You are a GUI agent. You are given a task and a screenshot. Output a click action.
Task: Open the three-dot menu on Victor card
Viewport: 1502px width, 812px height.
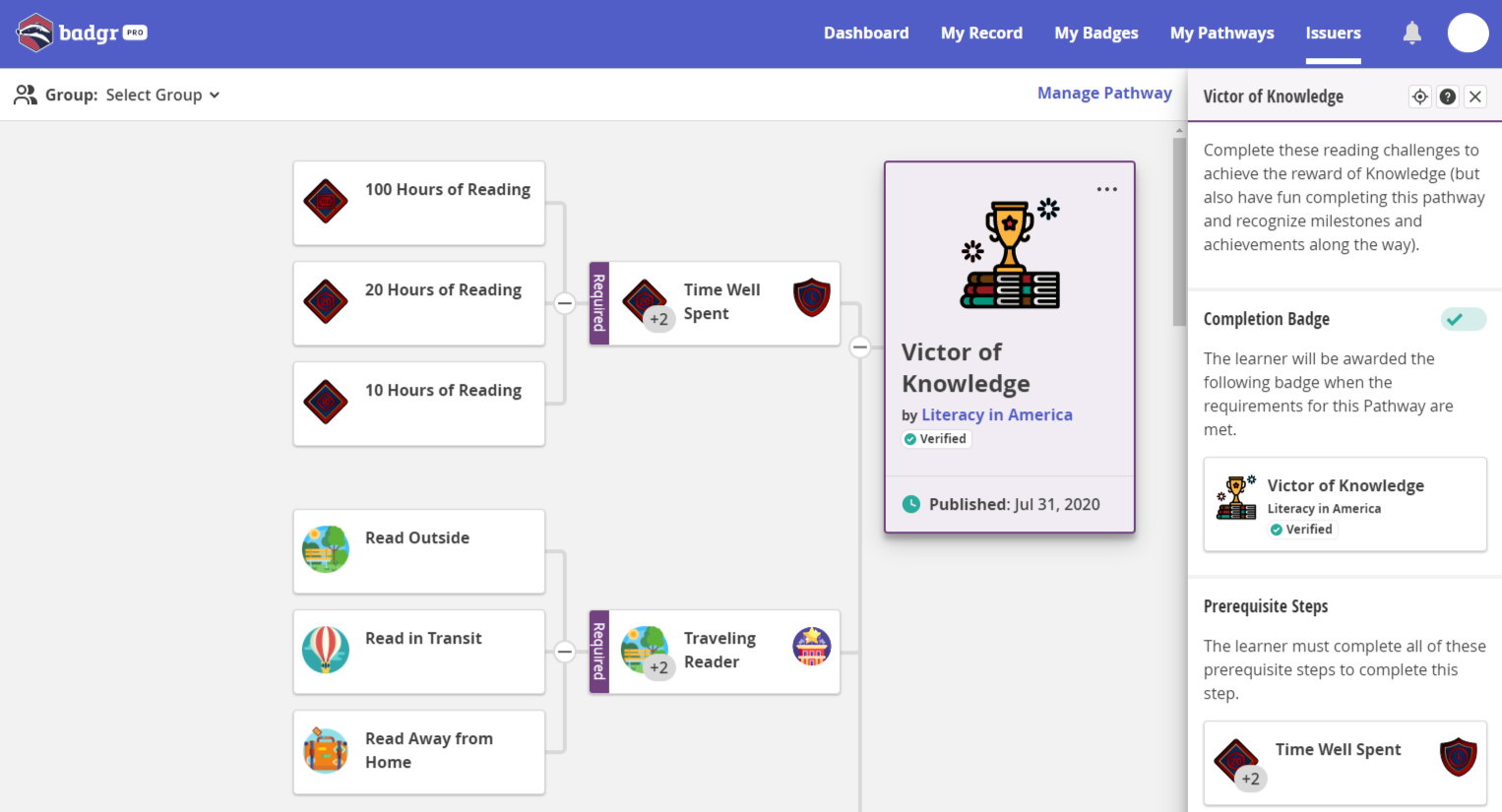pos(1106,189)
